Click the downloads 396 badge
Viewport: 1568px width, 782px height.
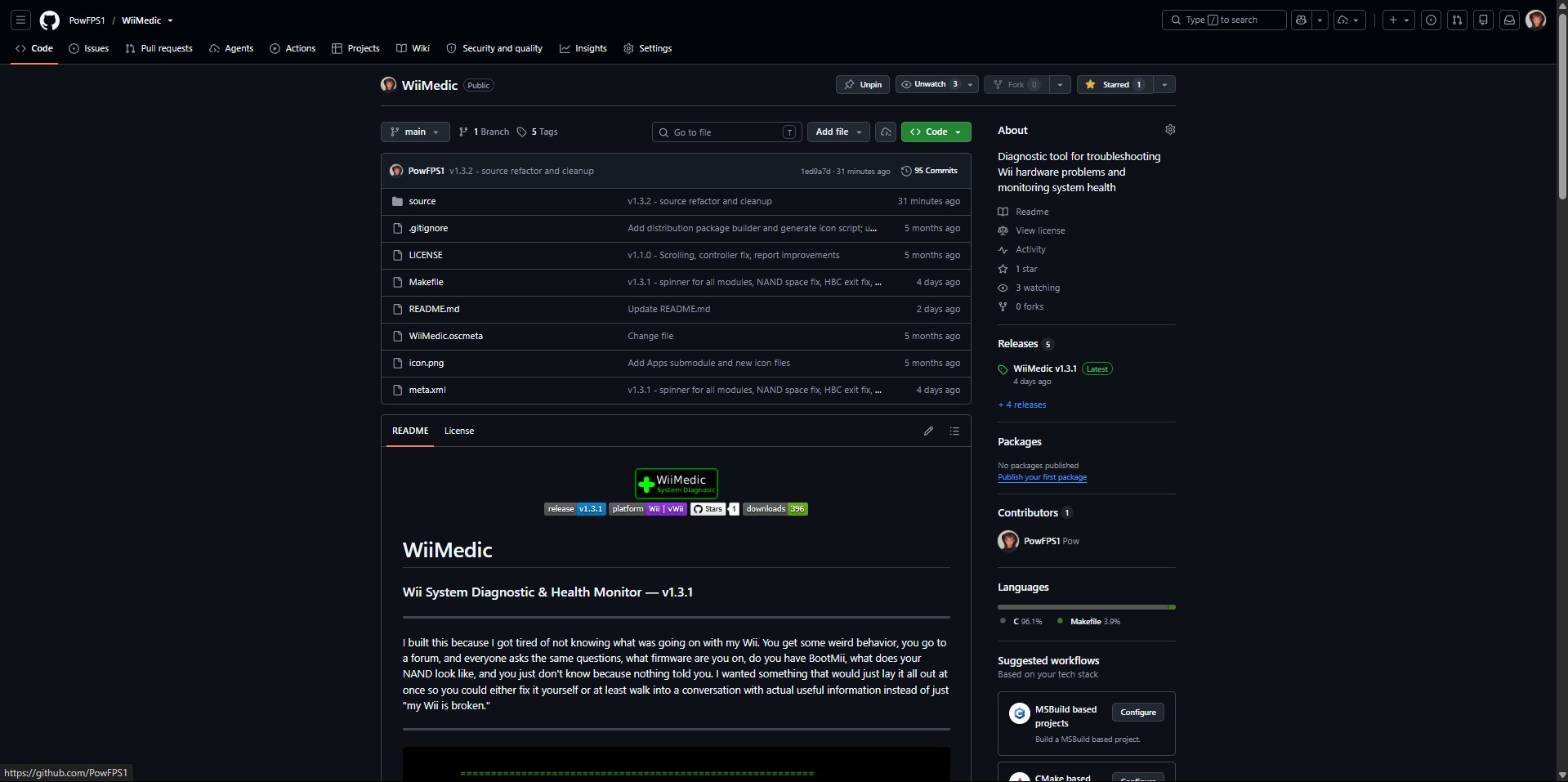point(775,509)
